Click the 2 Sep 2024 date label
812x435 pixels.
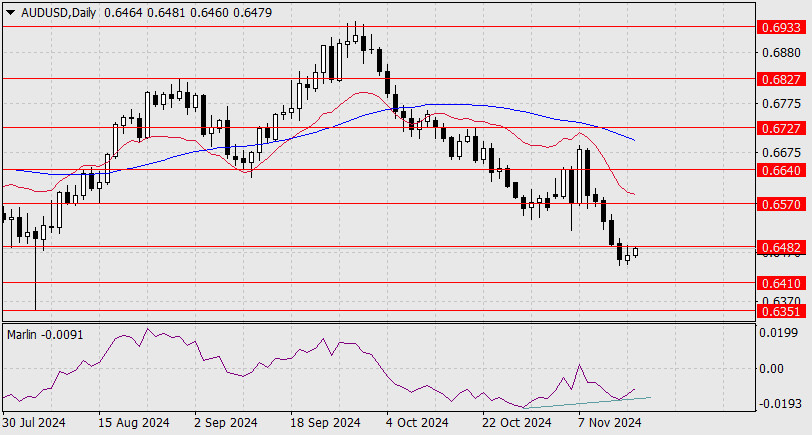coord(226,423)
